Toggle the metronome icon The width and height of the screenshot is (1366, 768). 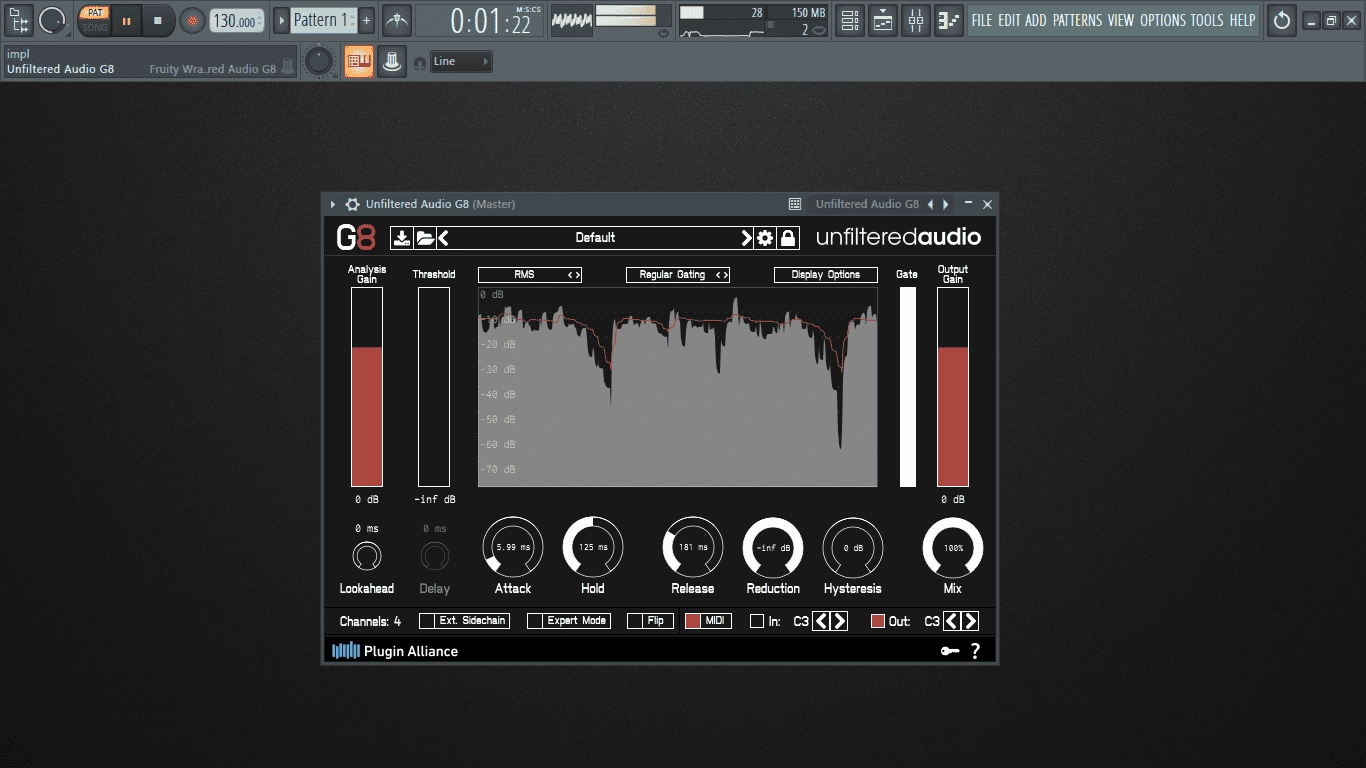click(x=397, y=20)
